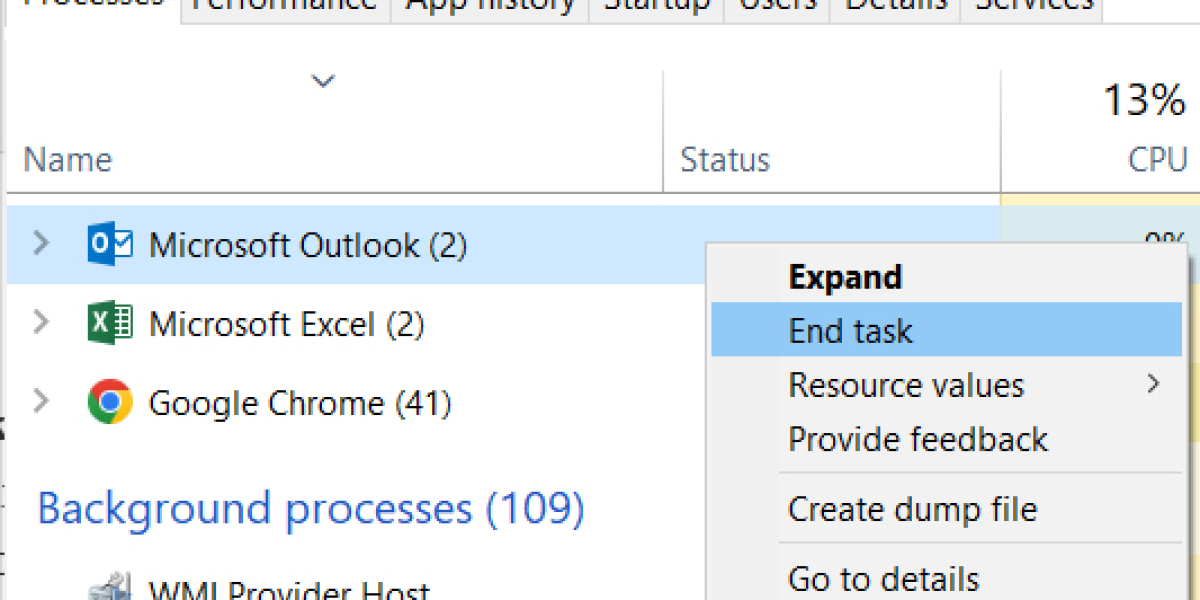
Task: Click the Microsoft Outlook app icon
Action: pyautogui.click(x=110, y=244)
